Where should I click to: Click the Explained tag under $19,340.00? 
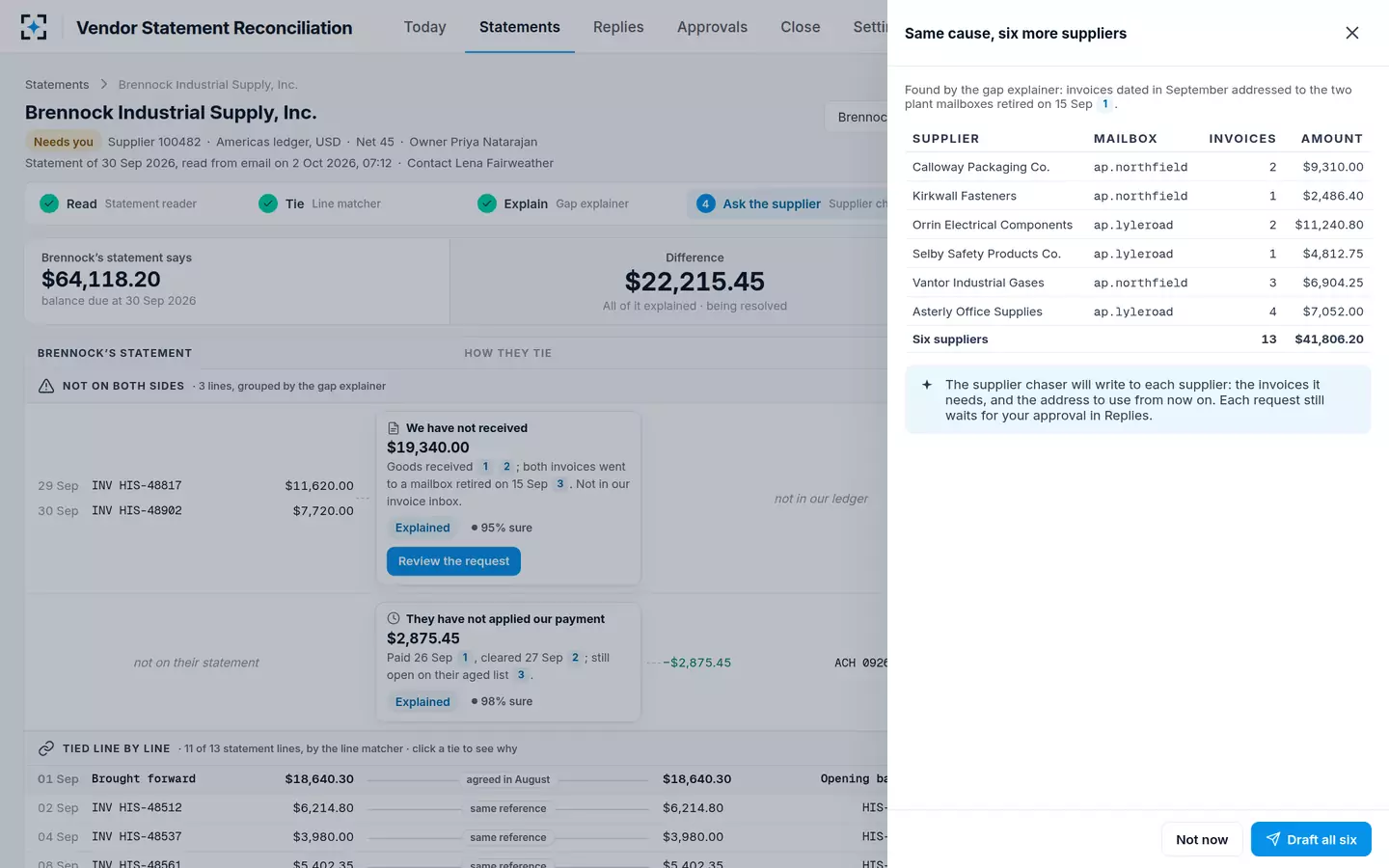(422, 528)
